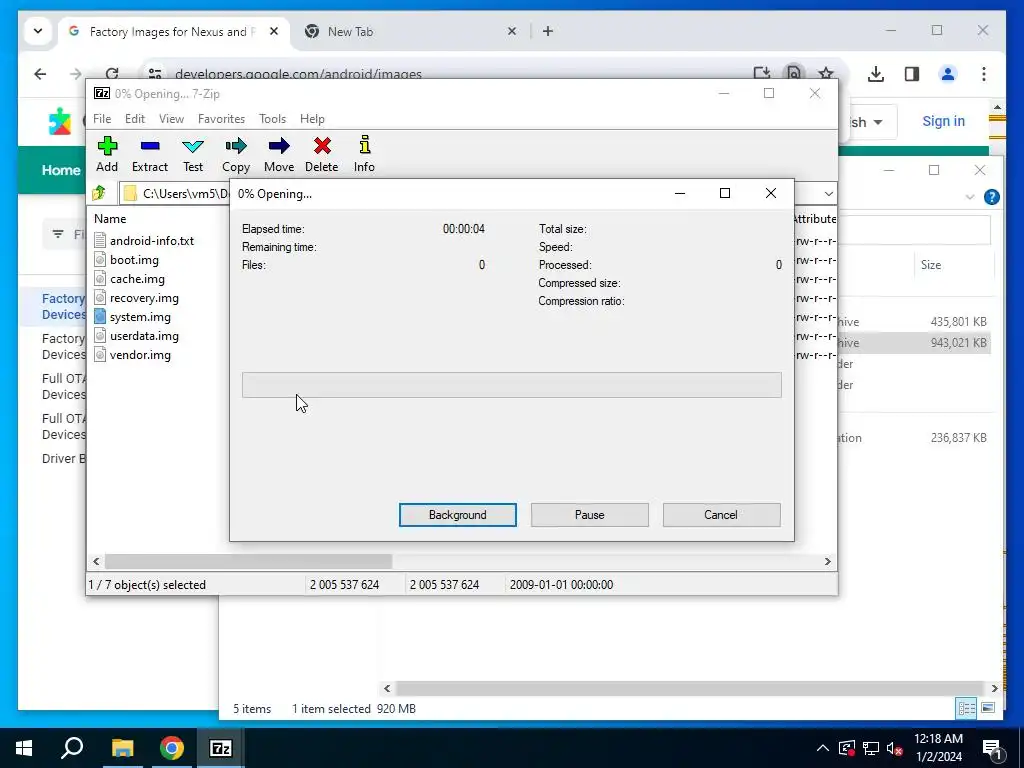Select Explorer row sized 236,837 KB

coord(914,438)
